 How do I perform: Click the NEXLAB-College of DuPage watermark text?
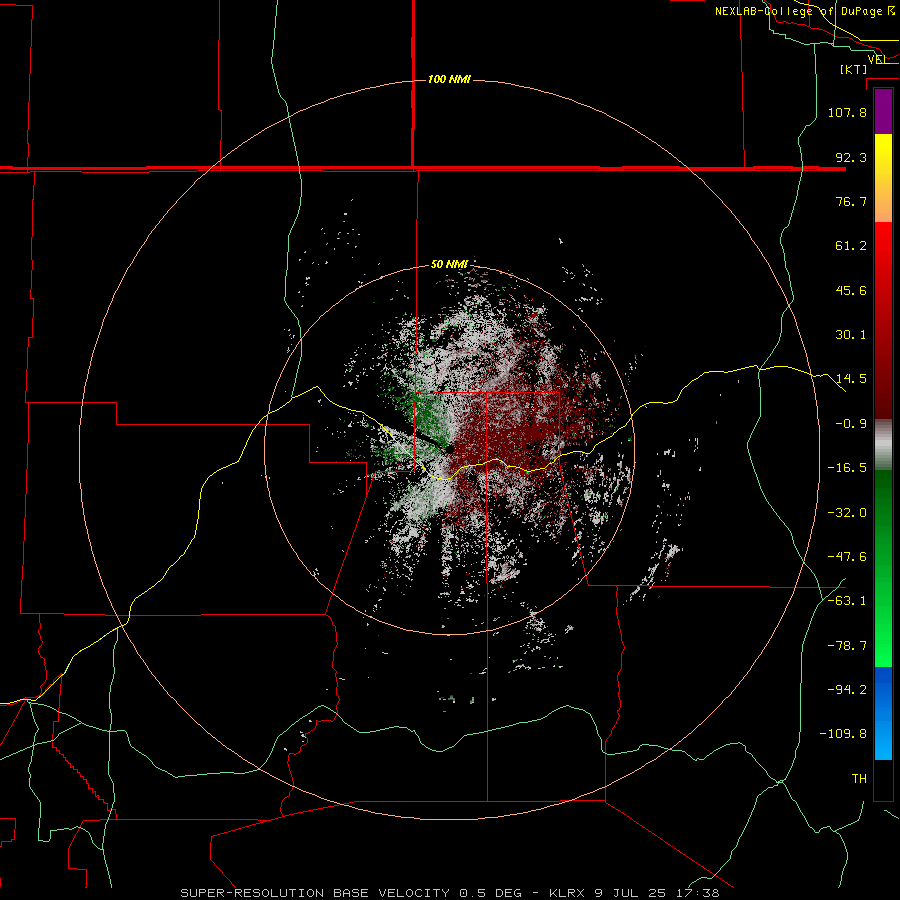tap(805, 11)
